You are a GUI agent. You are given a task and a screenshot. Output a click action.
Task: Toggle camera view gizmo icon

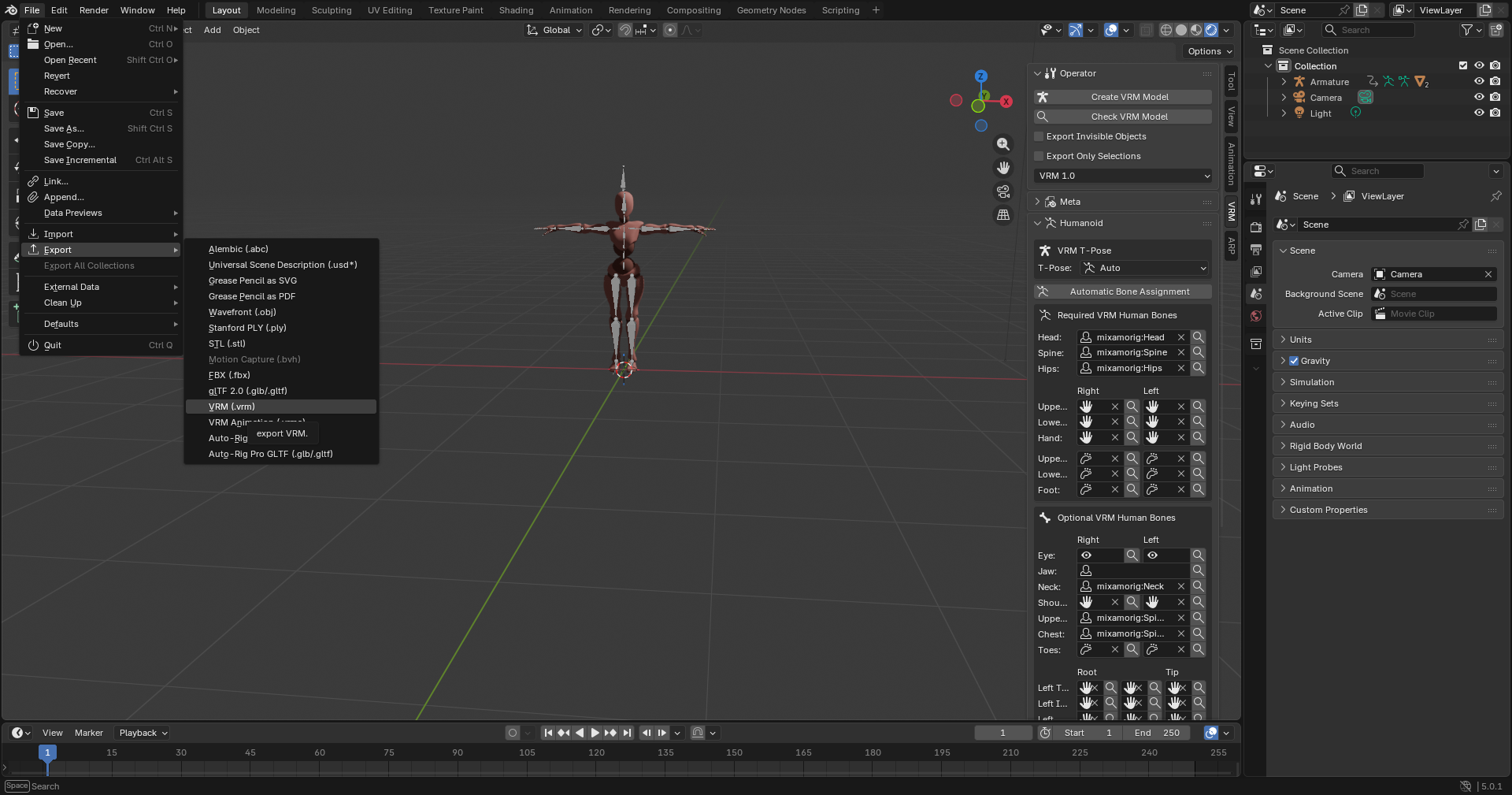tap(1002, 191)
